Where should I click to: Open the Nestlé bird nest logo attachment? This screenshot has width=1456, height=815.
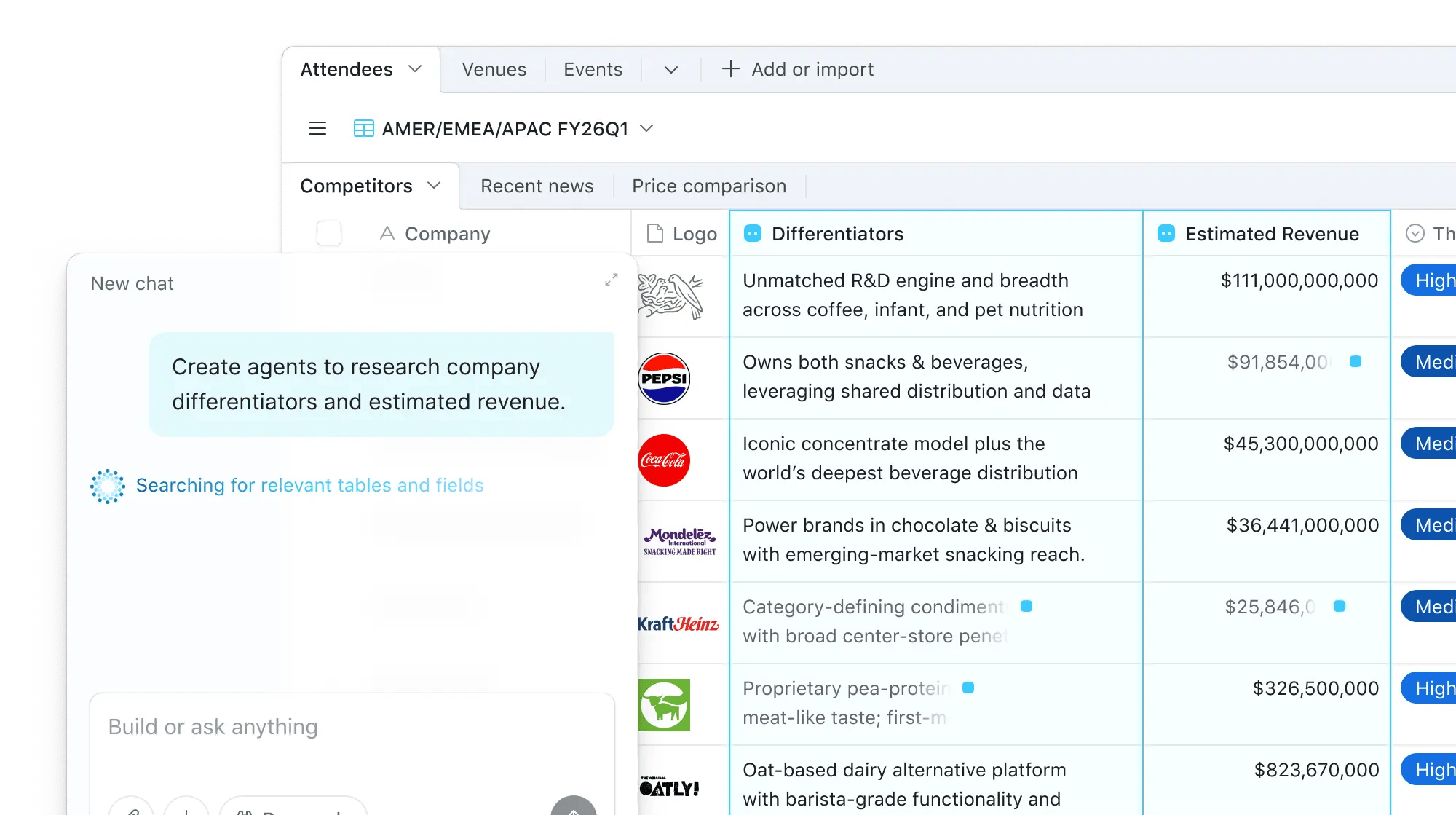coord(670,296)
